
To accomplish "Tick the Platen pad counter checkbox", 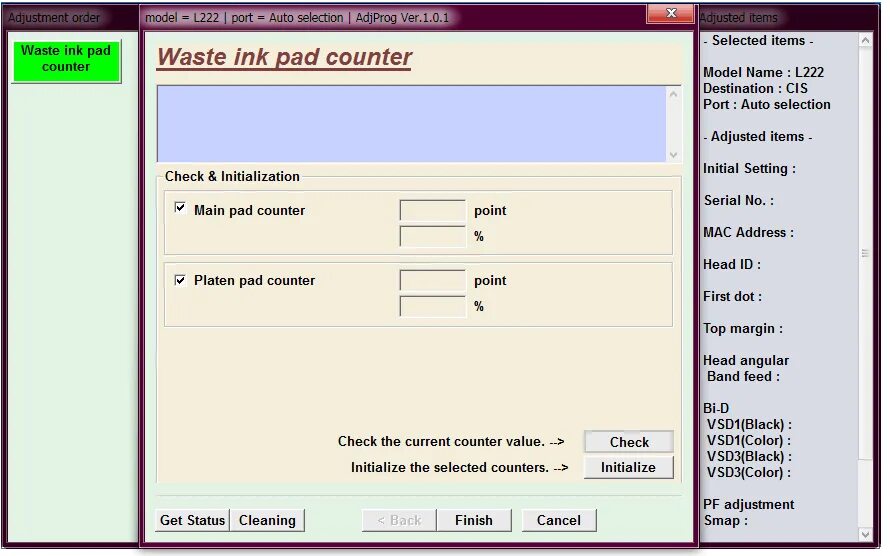I will (180, 280).
